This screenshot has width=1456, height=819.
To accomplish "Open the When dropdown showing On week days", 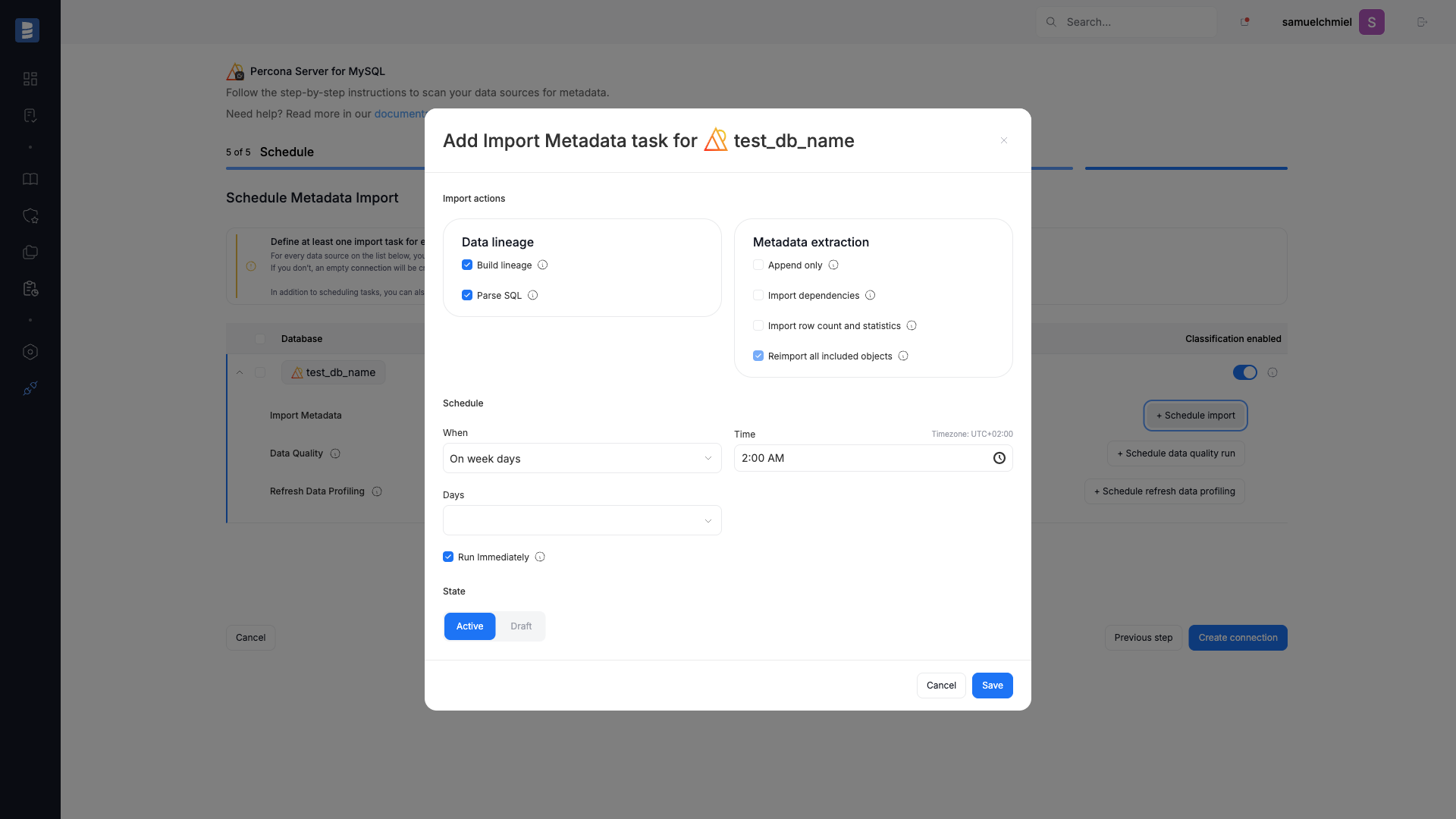I will (x=582, y=458).
